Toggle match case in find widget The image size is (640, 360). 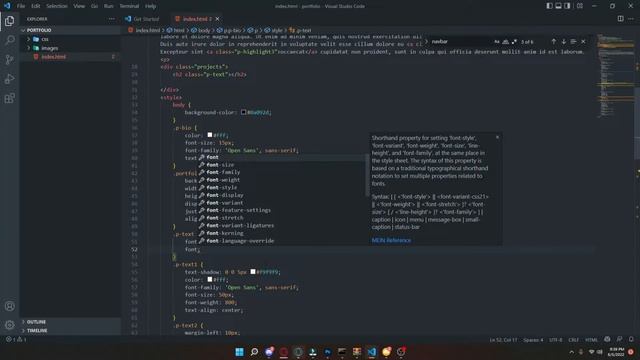[497, 42]
